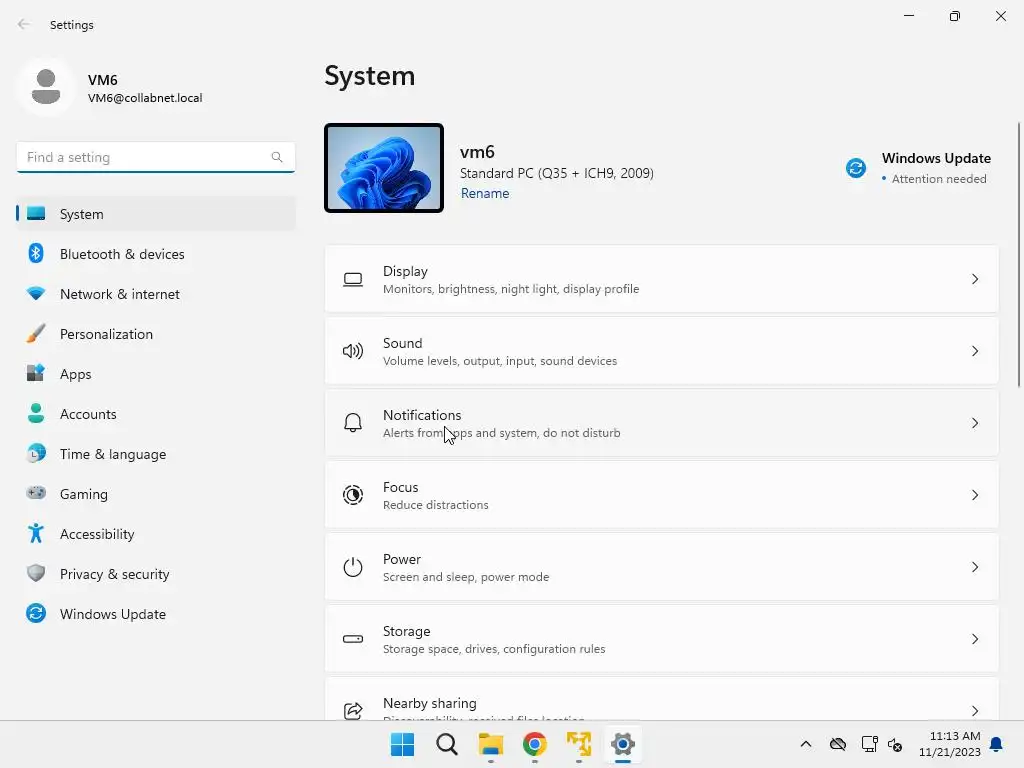Viewport: 1024px width, 768px height.
Task: Expand Sound settings chevron
Action: coord(974,351)
